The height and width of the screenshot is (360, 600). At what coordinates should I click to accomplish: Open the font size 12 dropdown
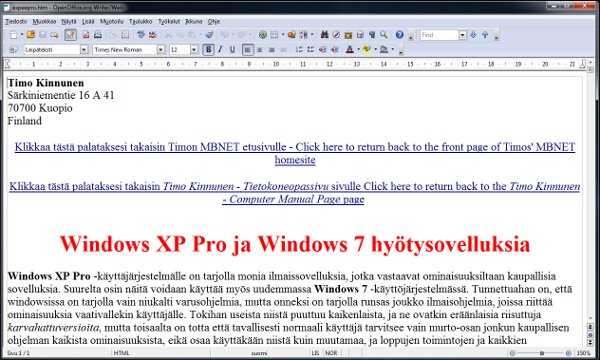[194, 50]
